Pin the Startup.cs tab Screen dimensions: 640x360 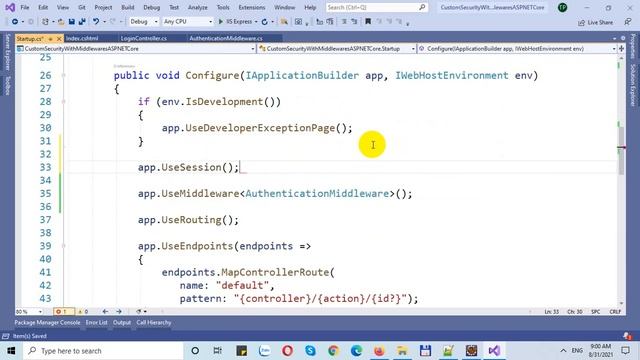[x=51, y=39]
